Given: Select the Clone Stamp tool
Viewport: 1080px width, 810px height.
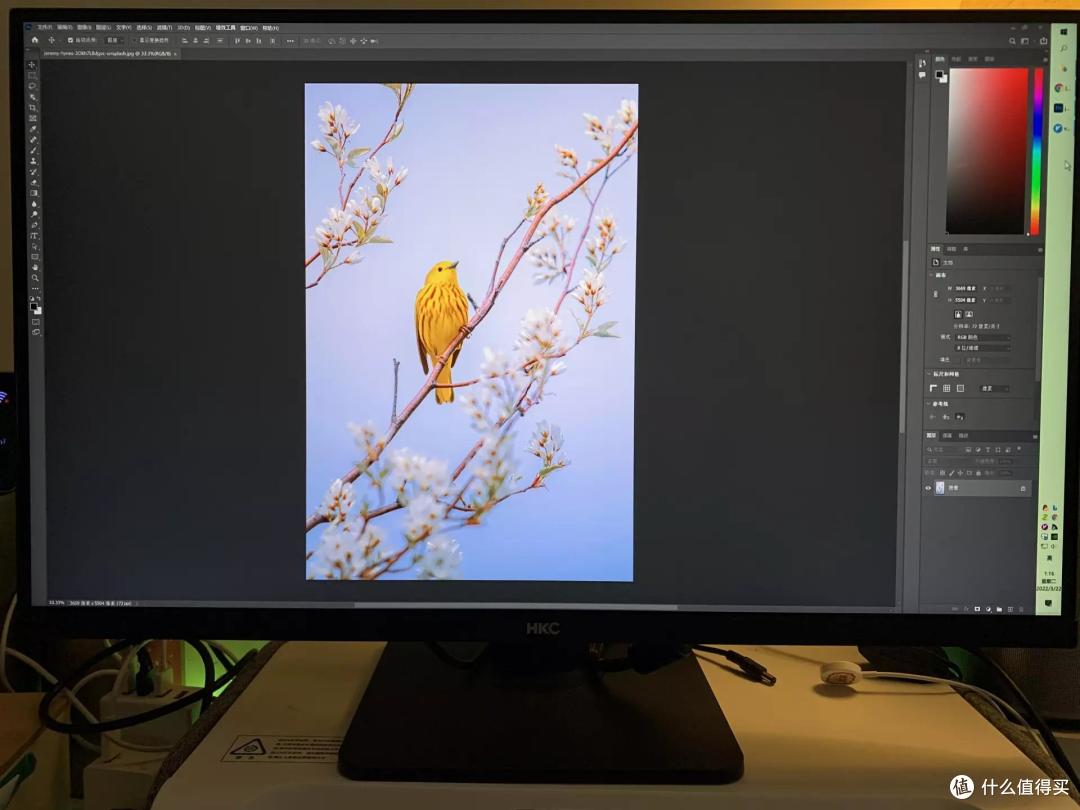Looking at the screenshot, I should pos(32,161).
